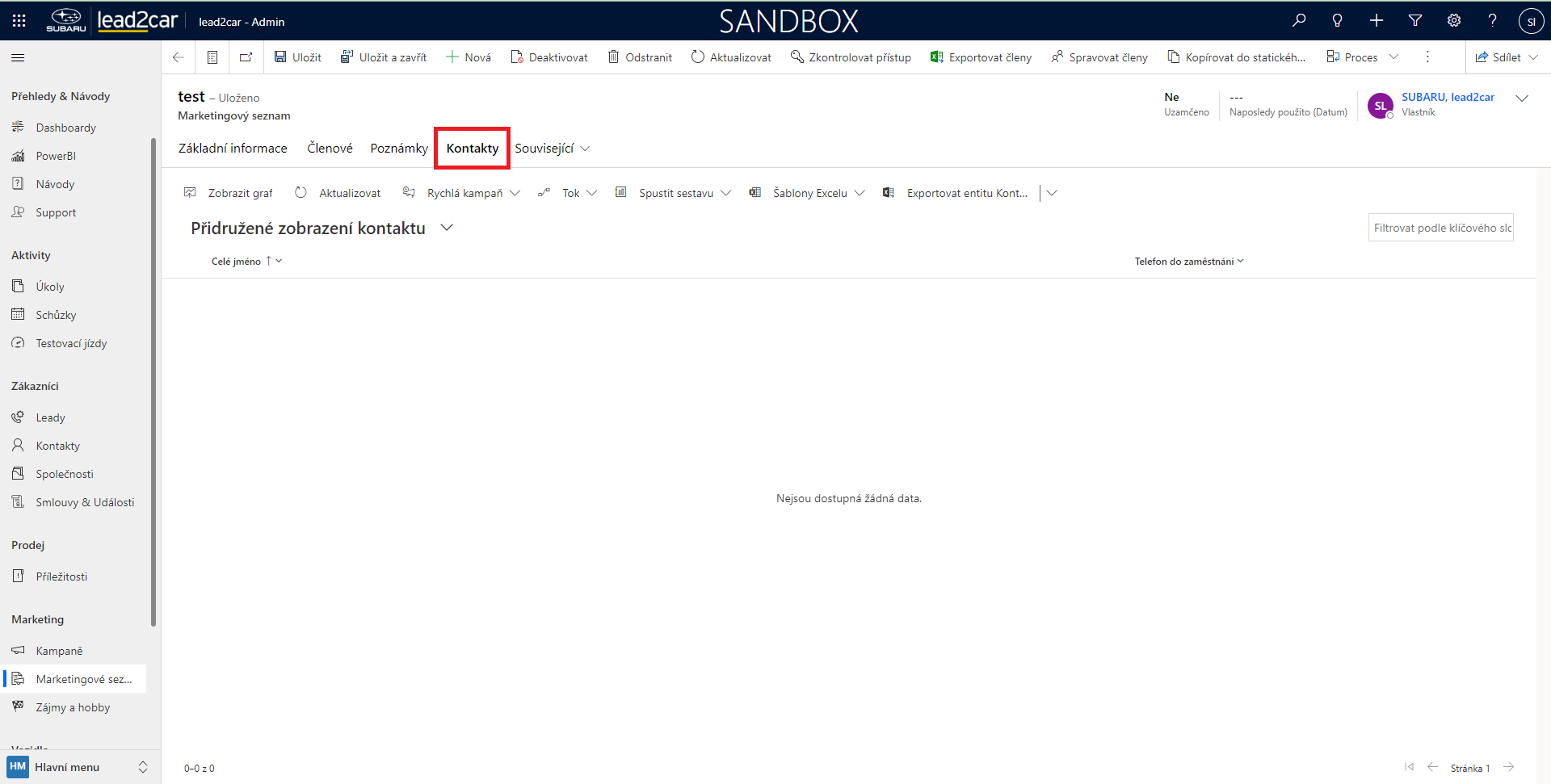This screenshot has width=1551, height=784.
Task: Click the Uložit a zavřít button
Action: [384, 57]
